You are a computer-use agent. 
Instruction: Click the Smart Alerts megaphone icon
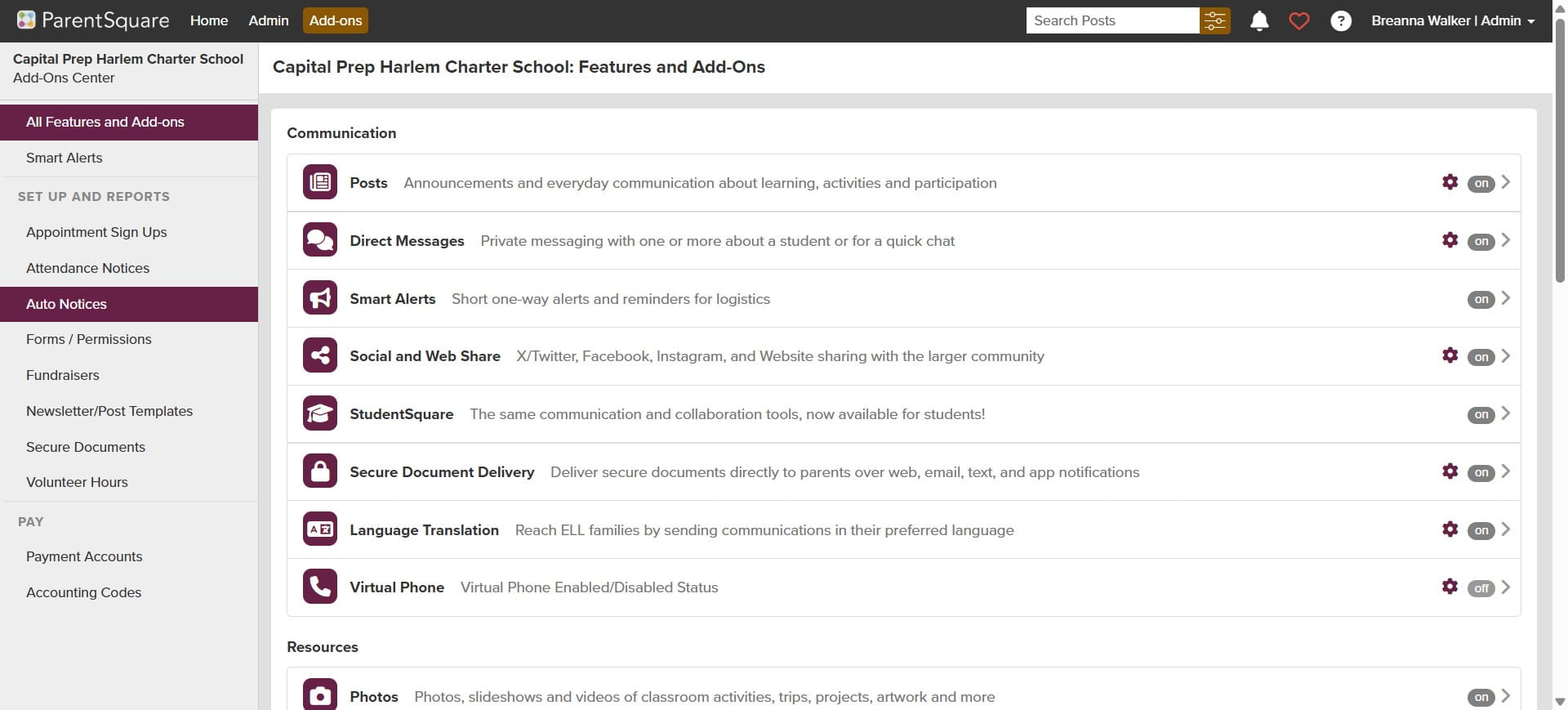pos(320,298)
